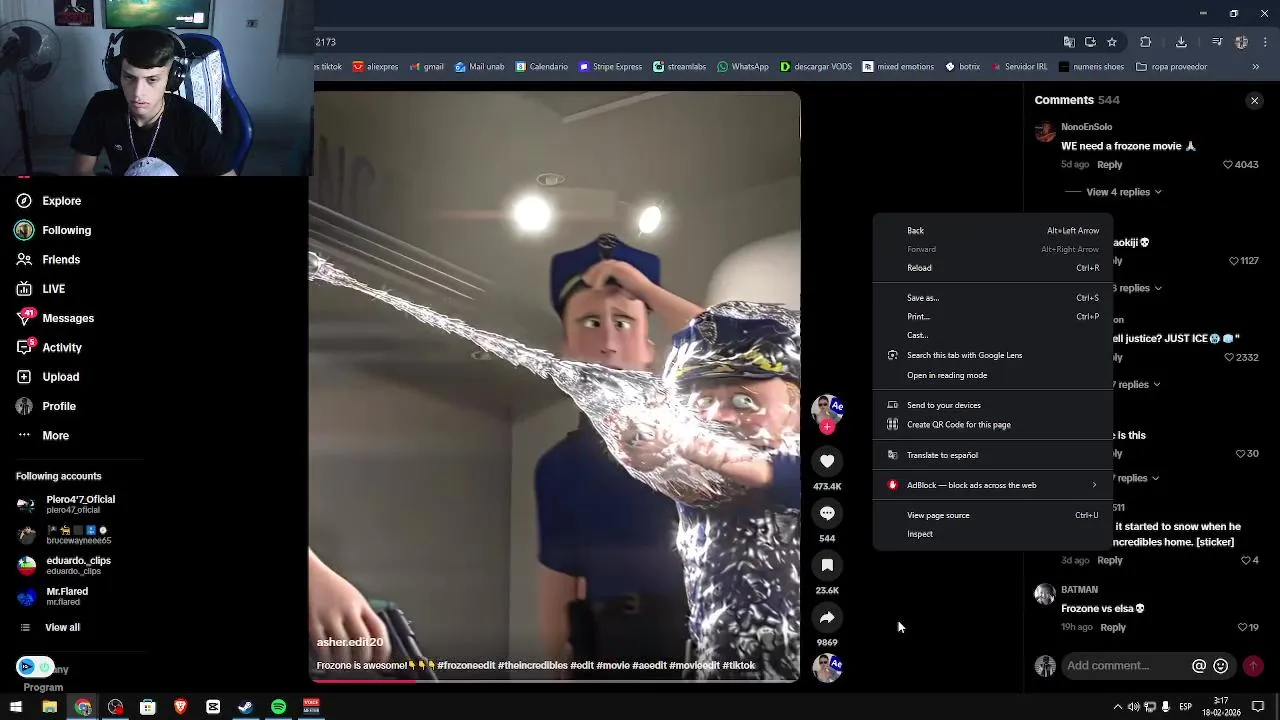Reply to NonoEnSolo's comment

(x=1110, y=165)
